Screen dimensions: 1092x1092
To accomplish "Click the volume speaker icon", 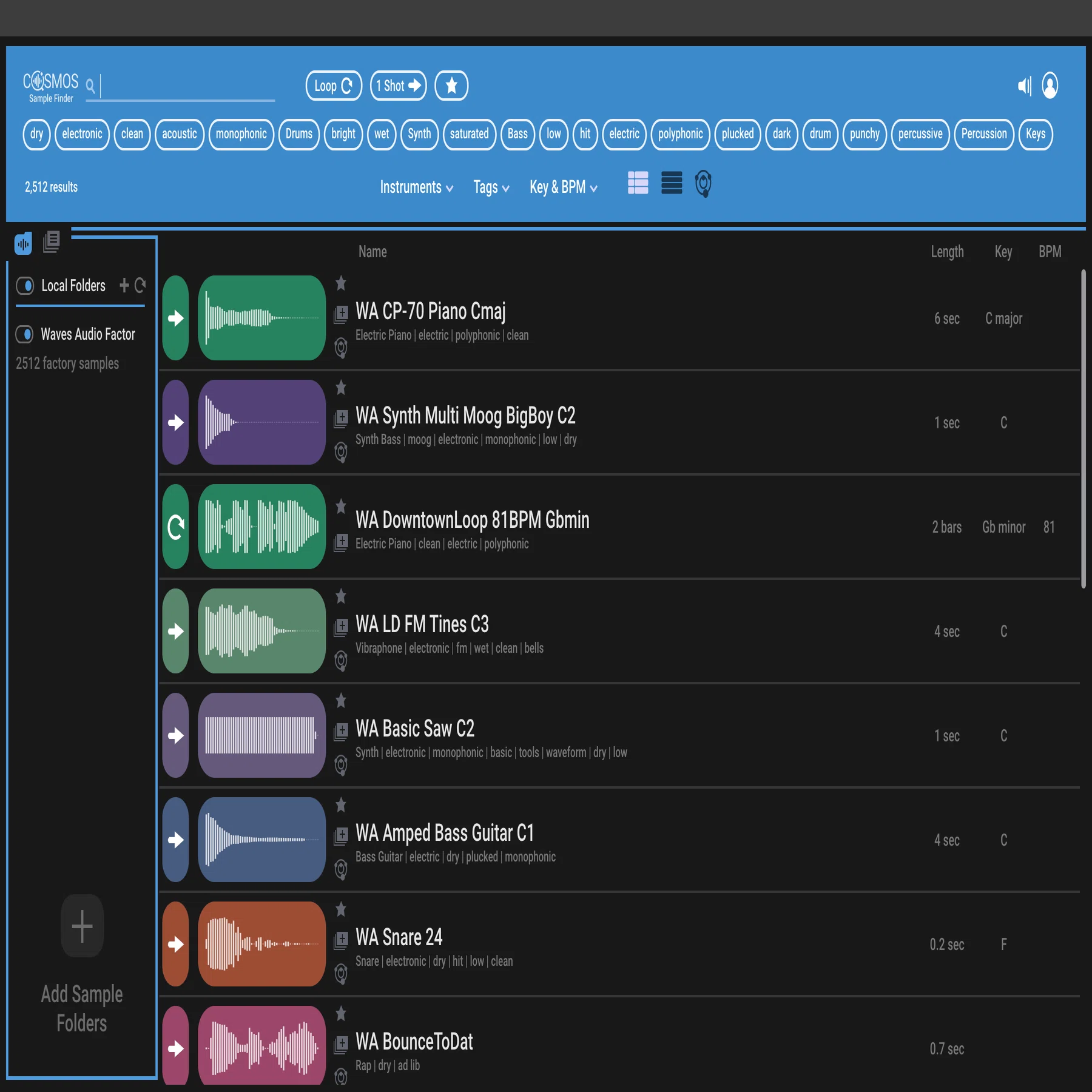I will [1025, 86].
